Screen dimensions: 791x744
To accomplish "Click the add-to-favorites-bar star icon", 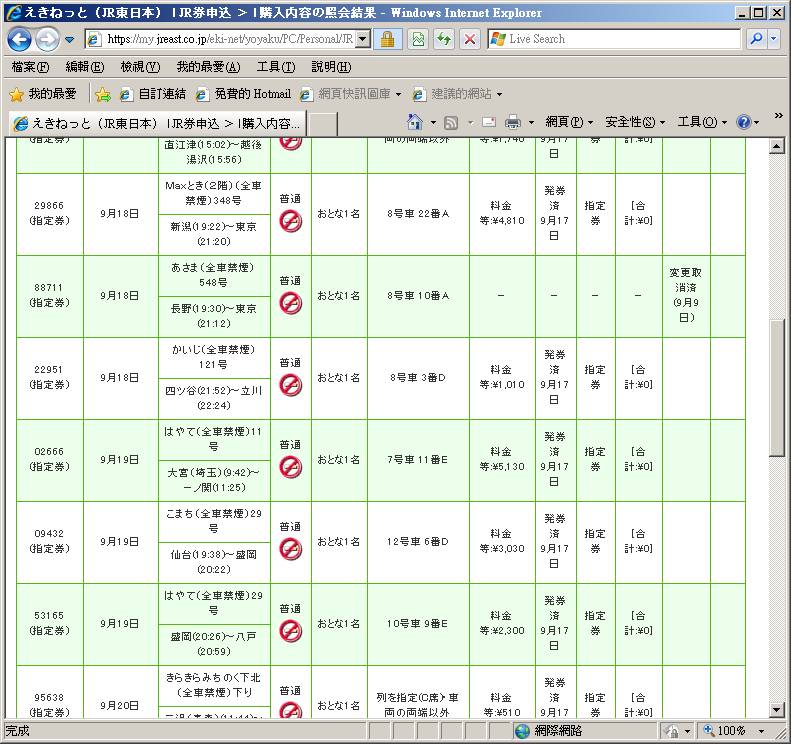I will [103, 94].
